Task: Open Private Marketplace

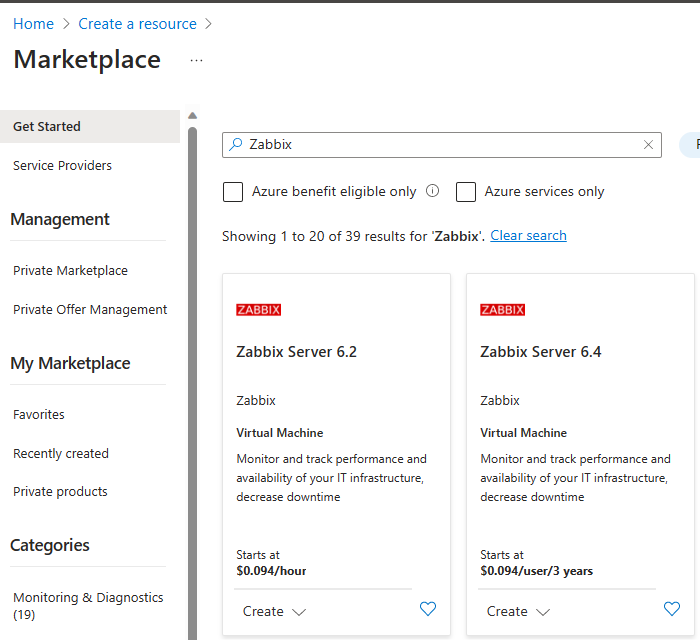Action: pos(70,270)
